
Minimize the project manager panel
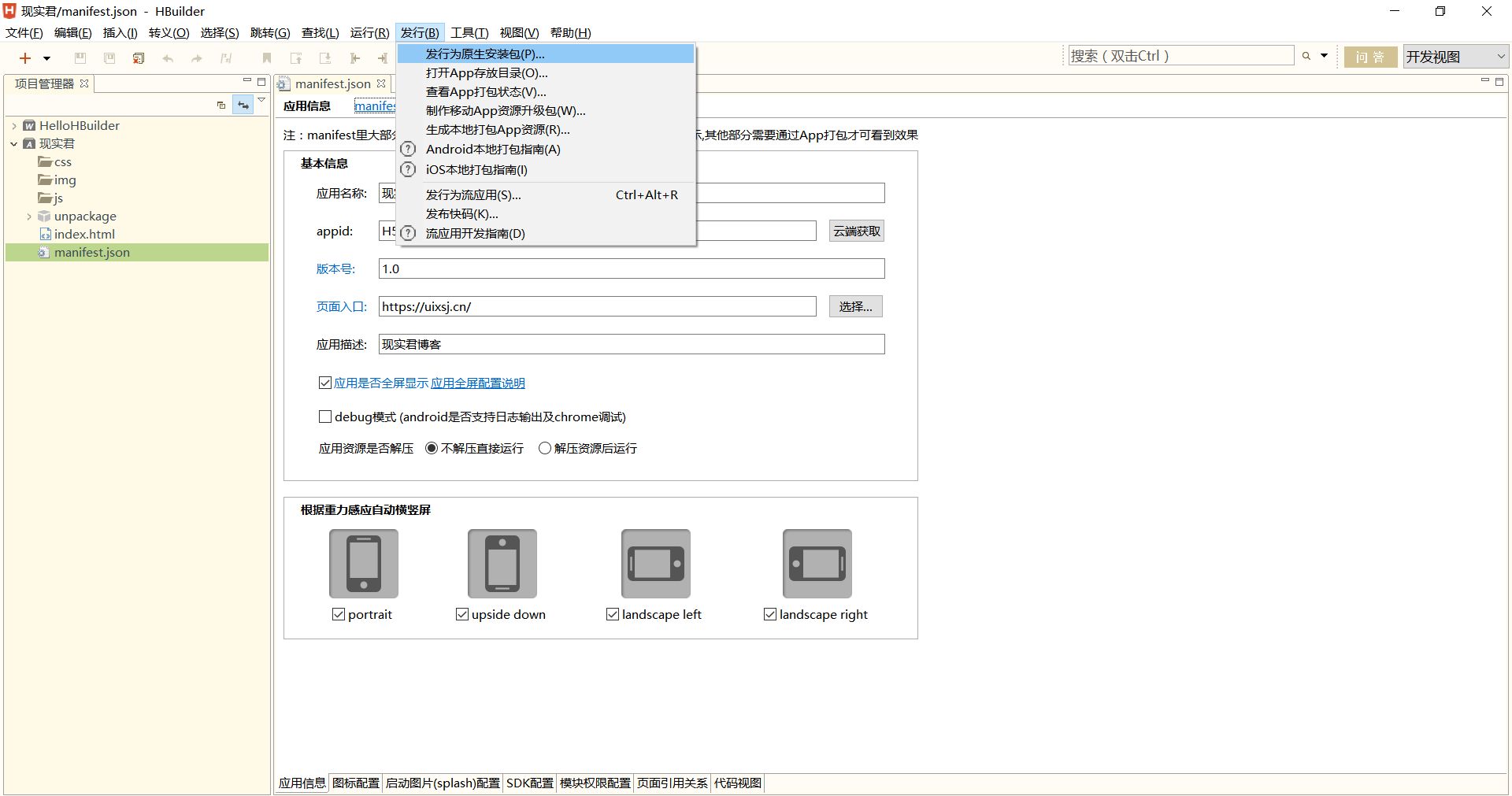click(x=246, y=81)
